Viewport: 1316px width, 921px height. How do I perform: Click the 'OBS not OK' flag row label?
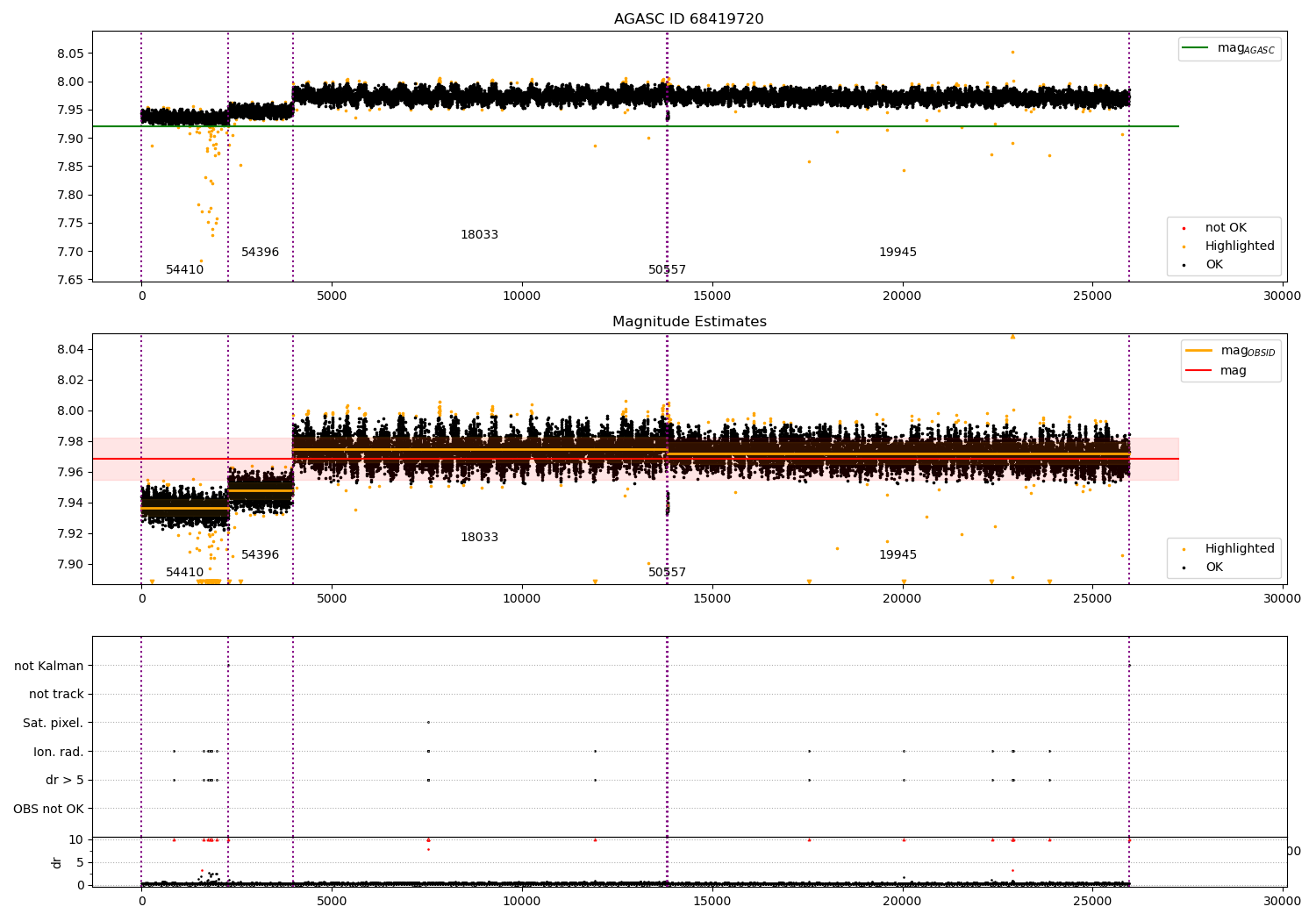click(49, 810)
